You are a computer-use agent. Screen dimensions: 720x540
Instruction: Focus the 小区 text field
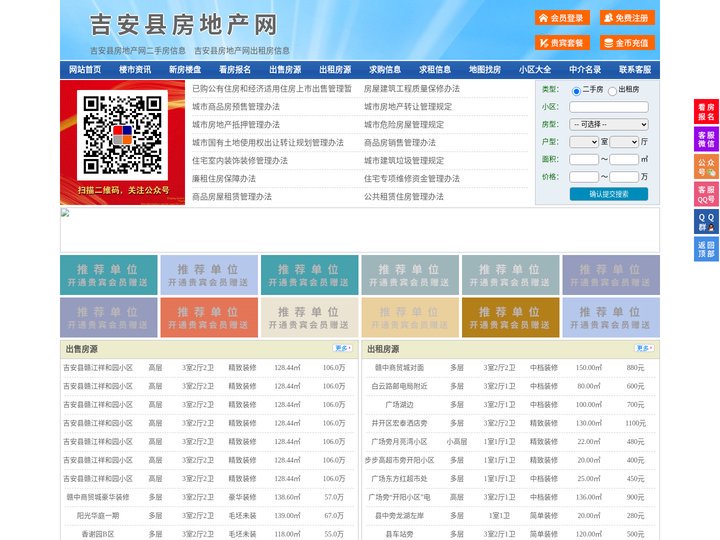[609, 107]
